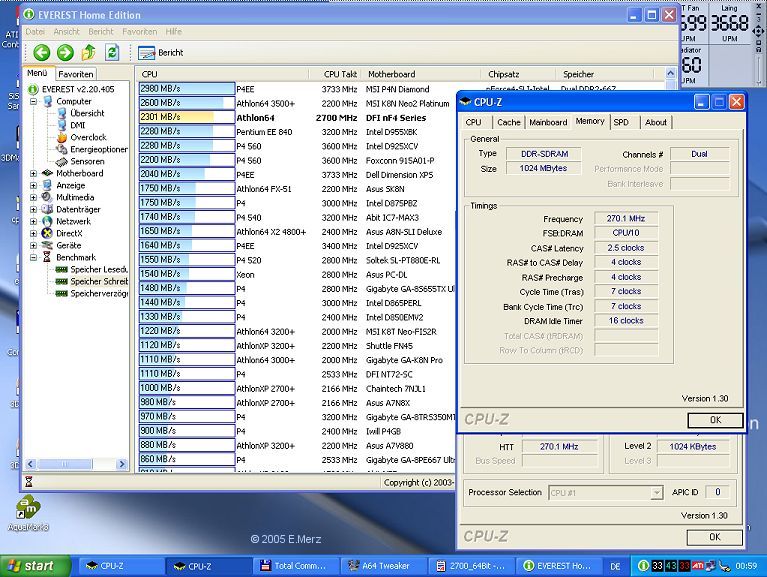Screen dimensions: 767x577
Task: Sort by CPU Takt column header
Action: 335,74
